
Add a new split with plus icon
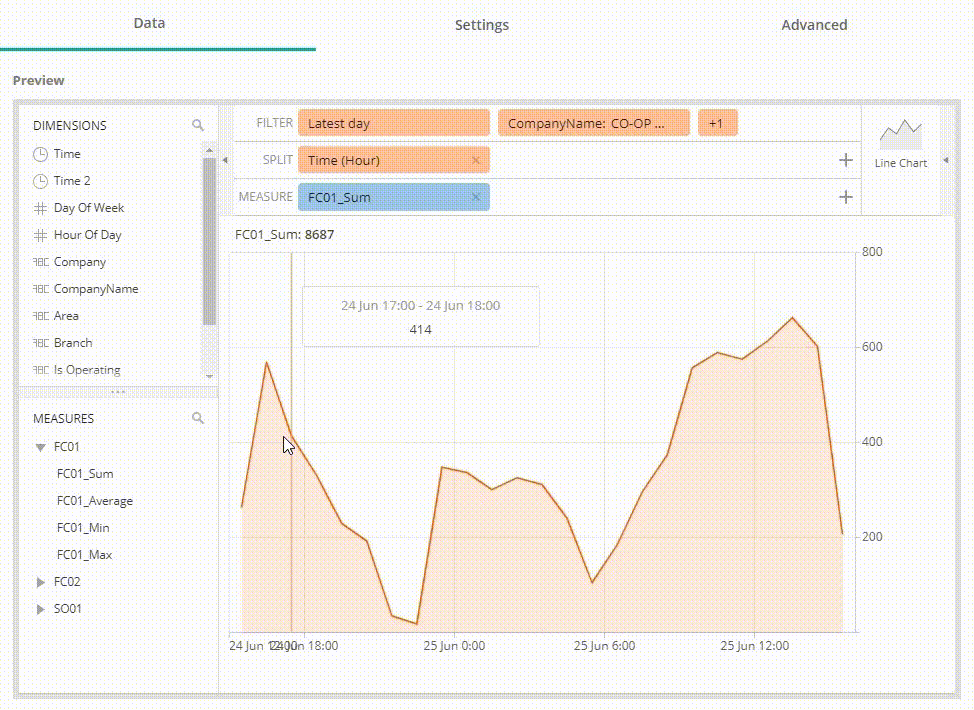click(845, 160)
